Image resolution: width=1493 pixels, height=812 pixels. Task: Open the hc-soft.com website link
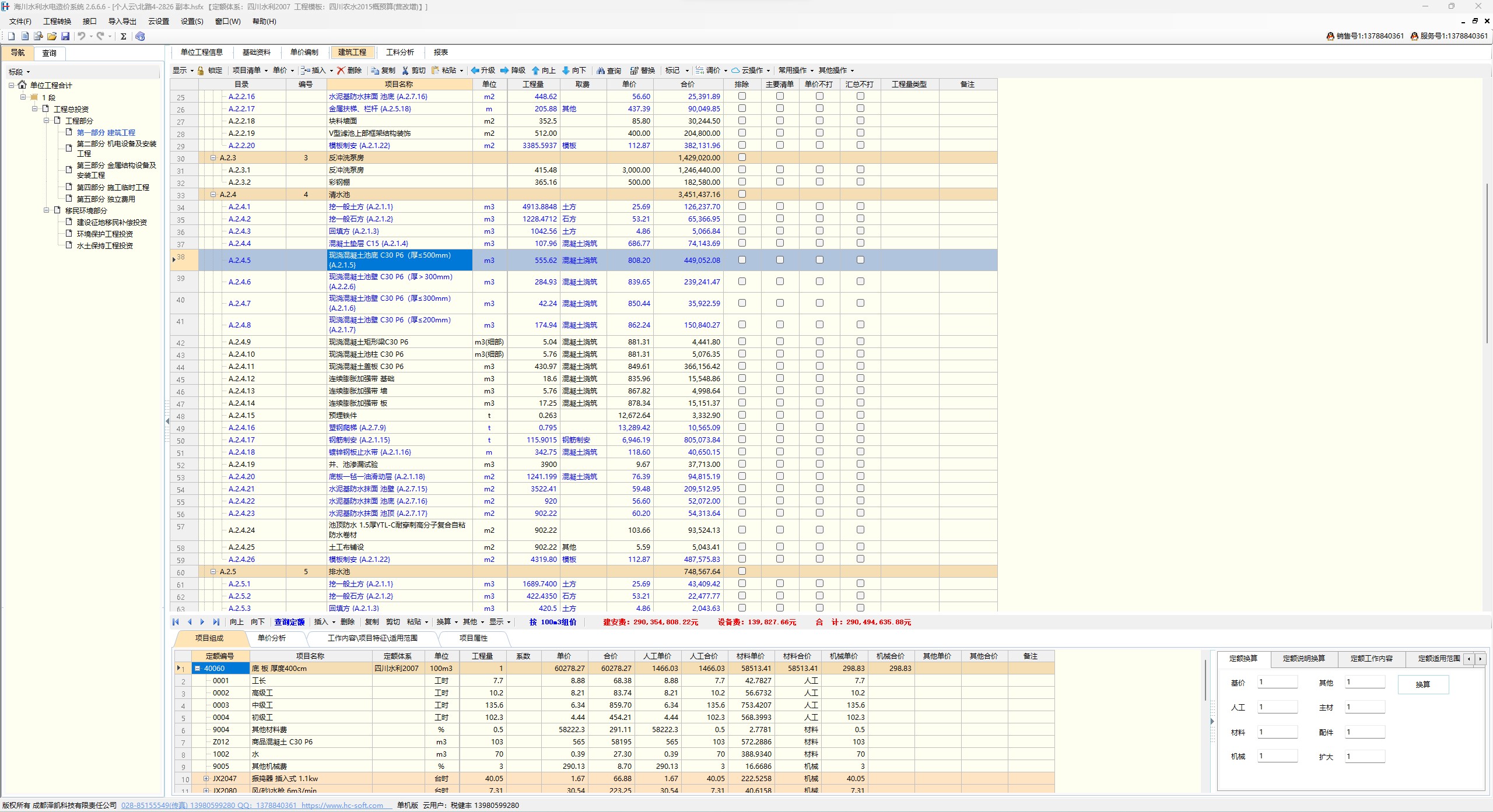(342, 806)
